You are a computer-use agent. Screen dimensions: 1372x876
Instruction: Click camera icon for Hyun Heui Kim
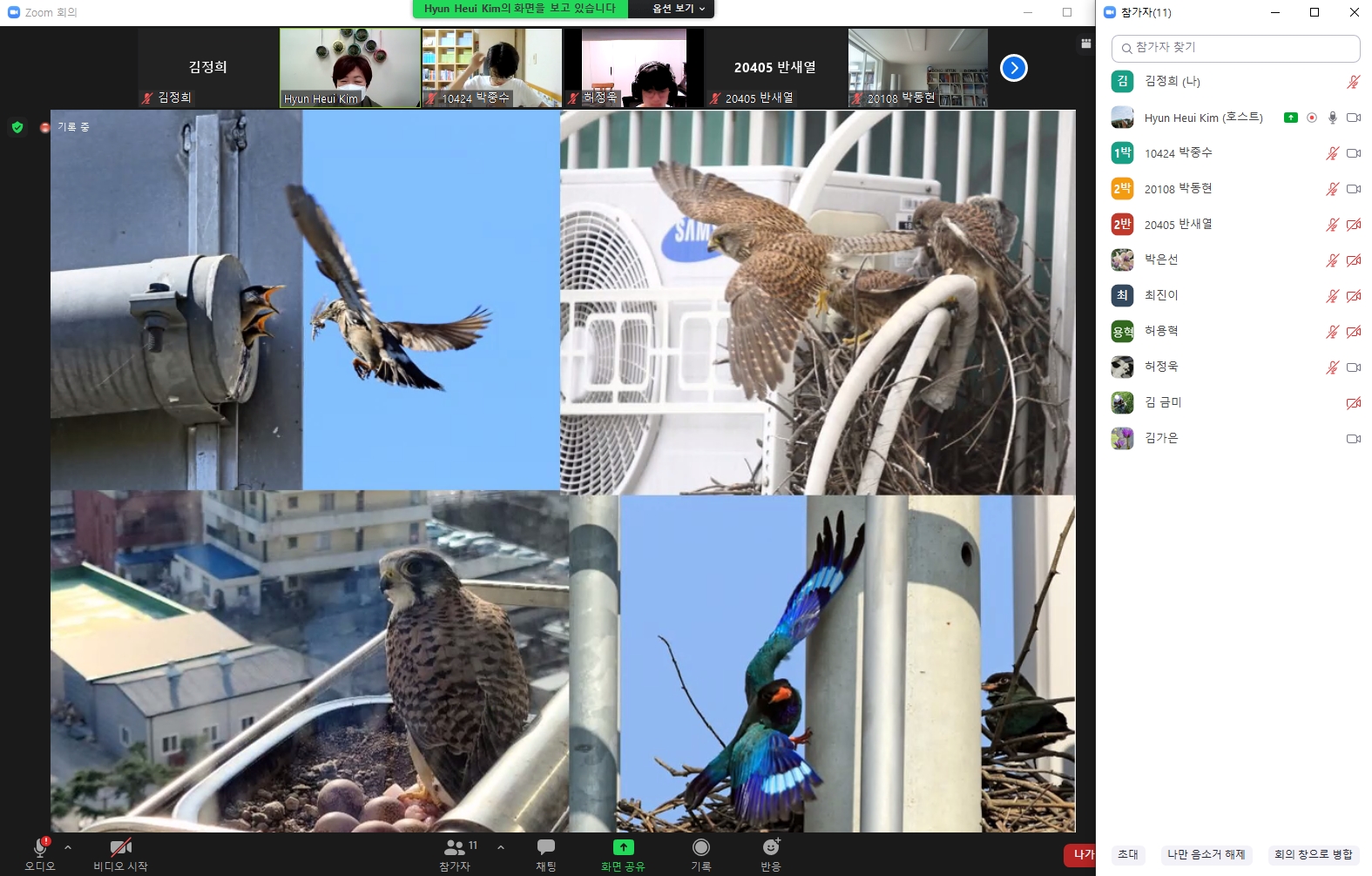1354,118
